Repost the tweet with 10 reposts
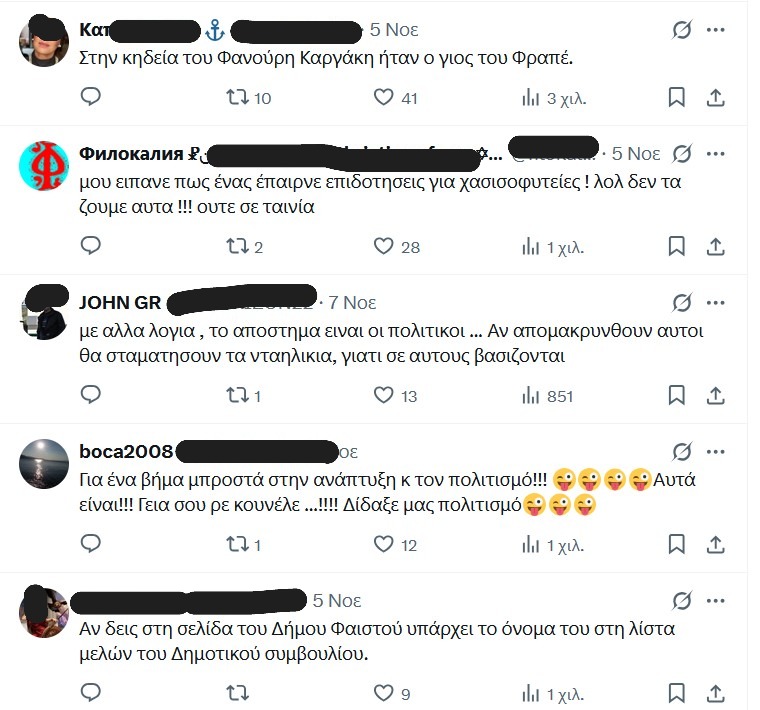This screenshot has width=760, height=710. 249,97
